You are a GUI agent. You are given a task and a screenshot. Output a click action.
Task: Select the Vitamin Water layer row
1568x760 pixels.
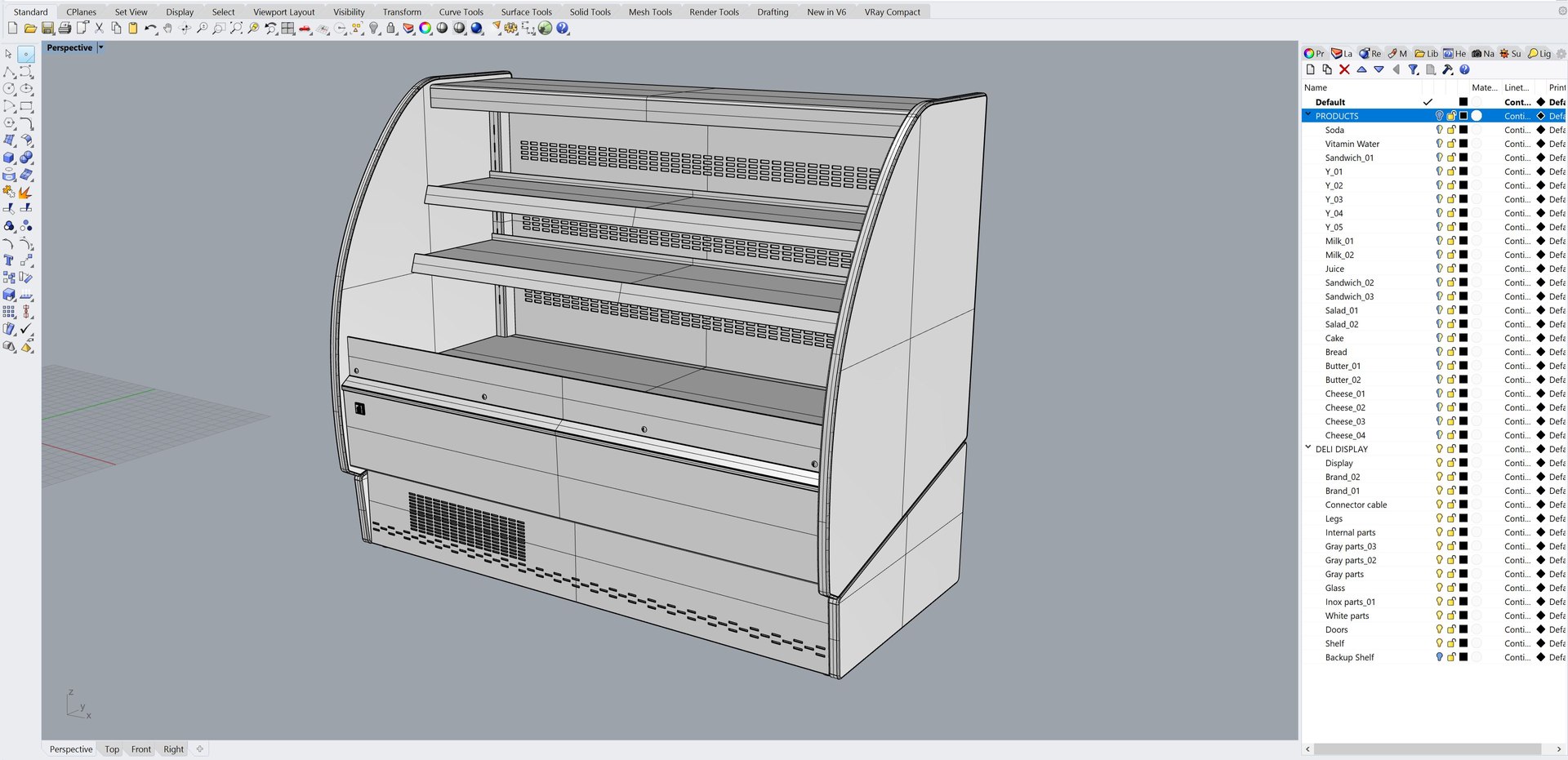(1434, 144)
